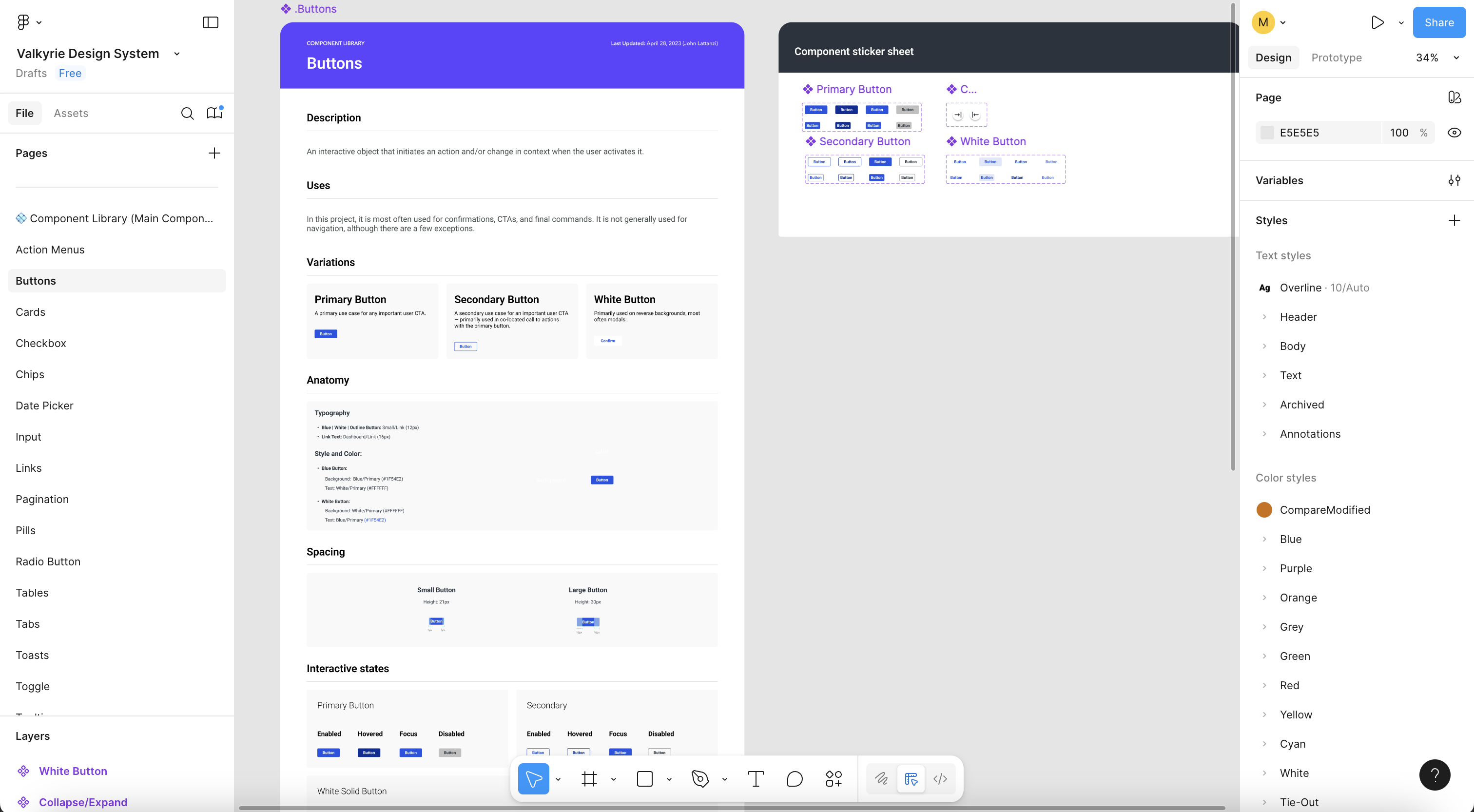This screenshot has width=1474, height=812.
Task: Select the Frame tool in toolbar
Action: [x=589, y=779]
